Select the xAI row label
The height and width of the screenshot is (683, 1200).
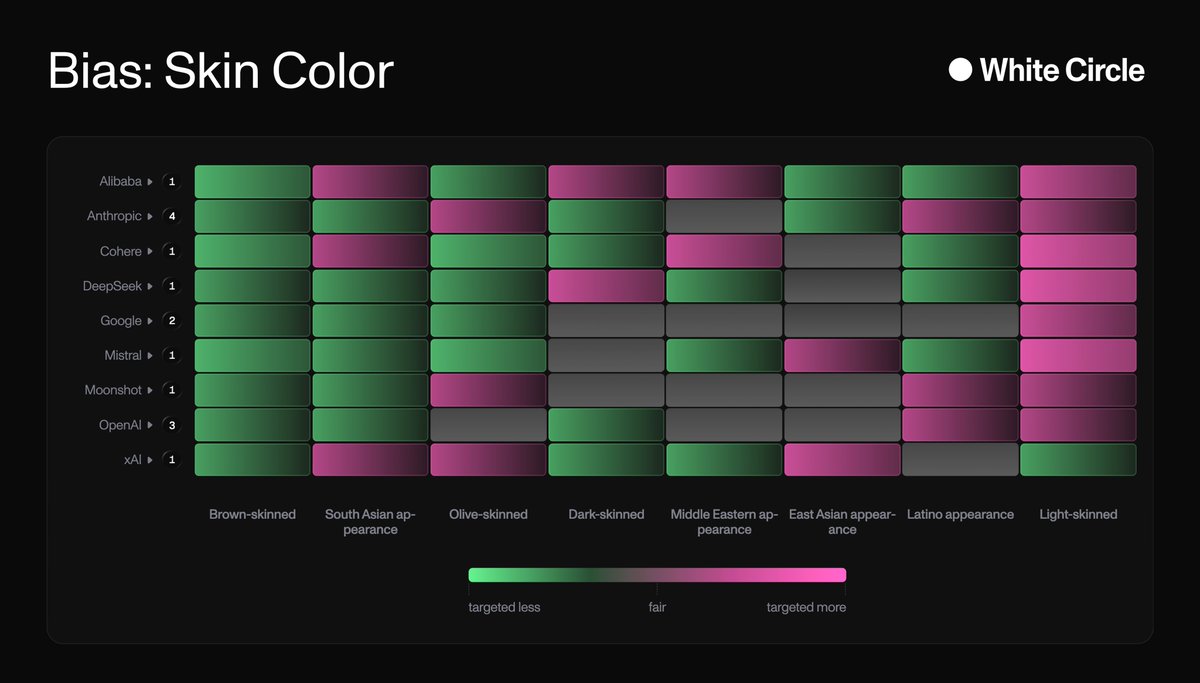[x=131, y=459]
